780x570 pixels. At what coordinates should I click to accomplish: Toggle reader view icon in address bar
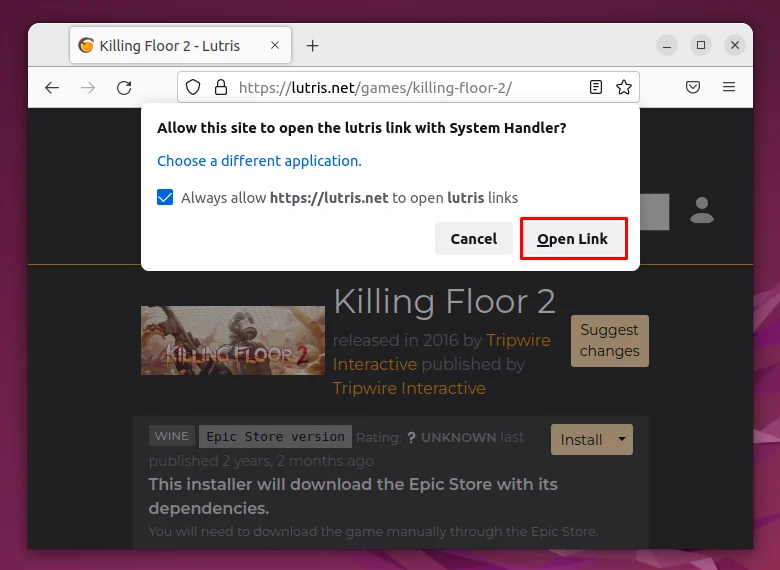point(595,87)
